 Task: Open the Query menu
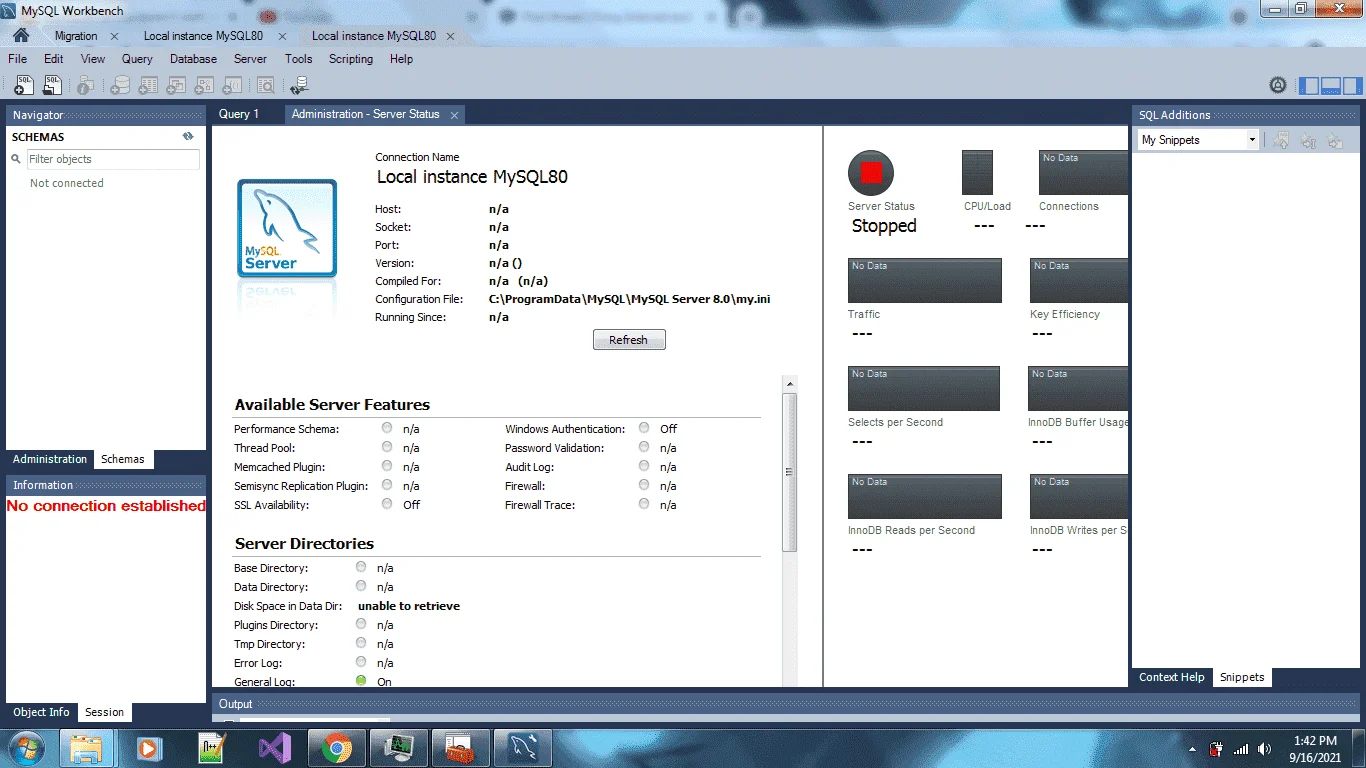[x=137, y=59]
